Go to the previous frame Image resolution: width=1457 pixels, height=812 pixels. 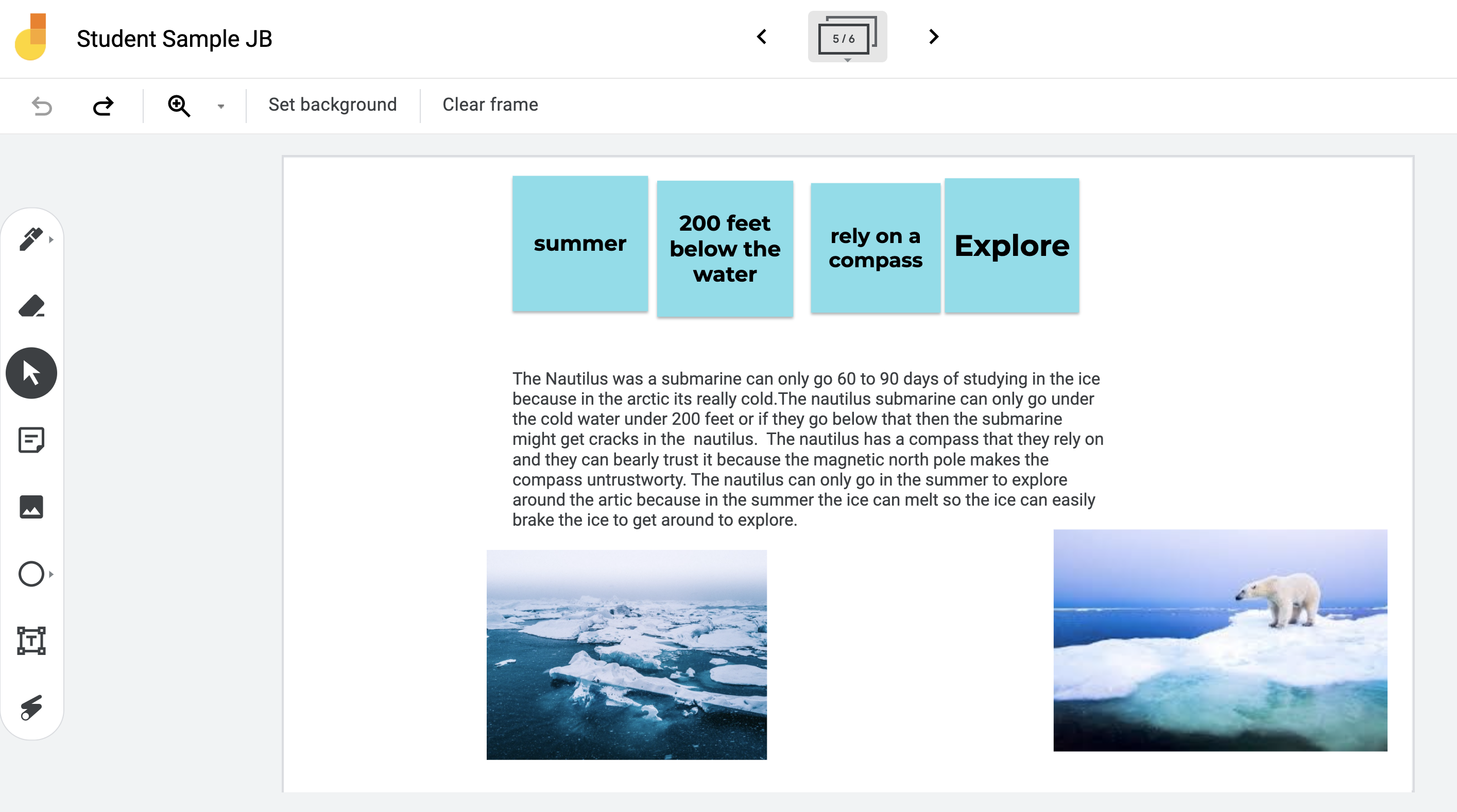(x=762, y=37)
